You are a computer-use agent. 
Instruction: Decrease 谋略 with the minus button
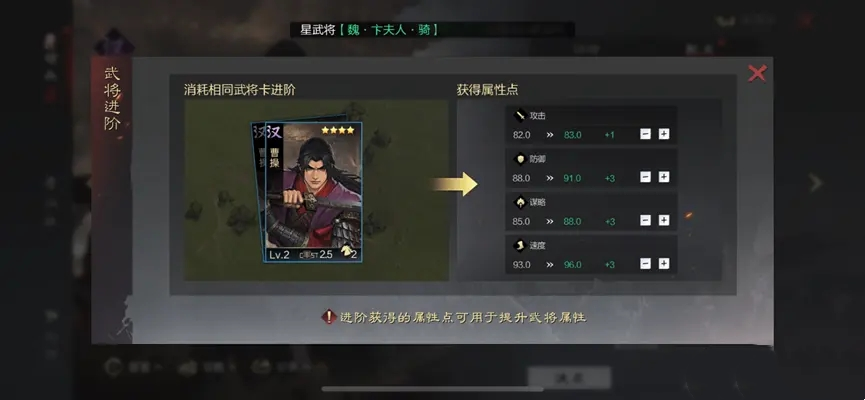pyautogui.click(x=645, y=221)
